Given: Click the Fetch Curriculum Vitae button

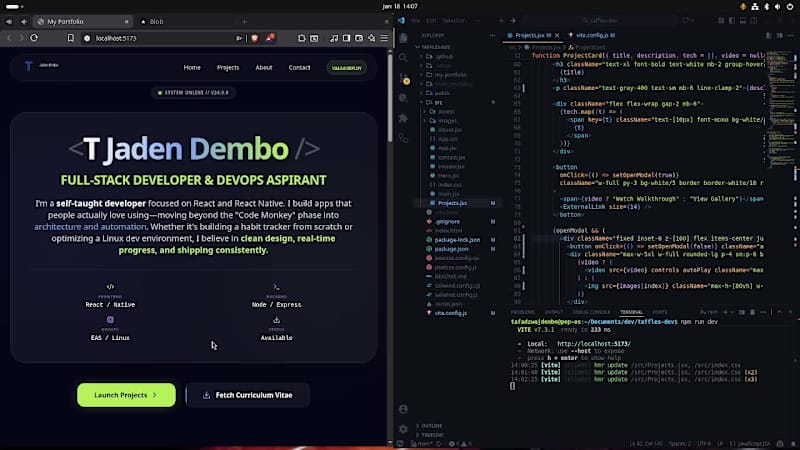Looking at the screenshot, I should click(x=248, y=395).
